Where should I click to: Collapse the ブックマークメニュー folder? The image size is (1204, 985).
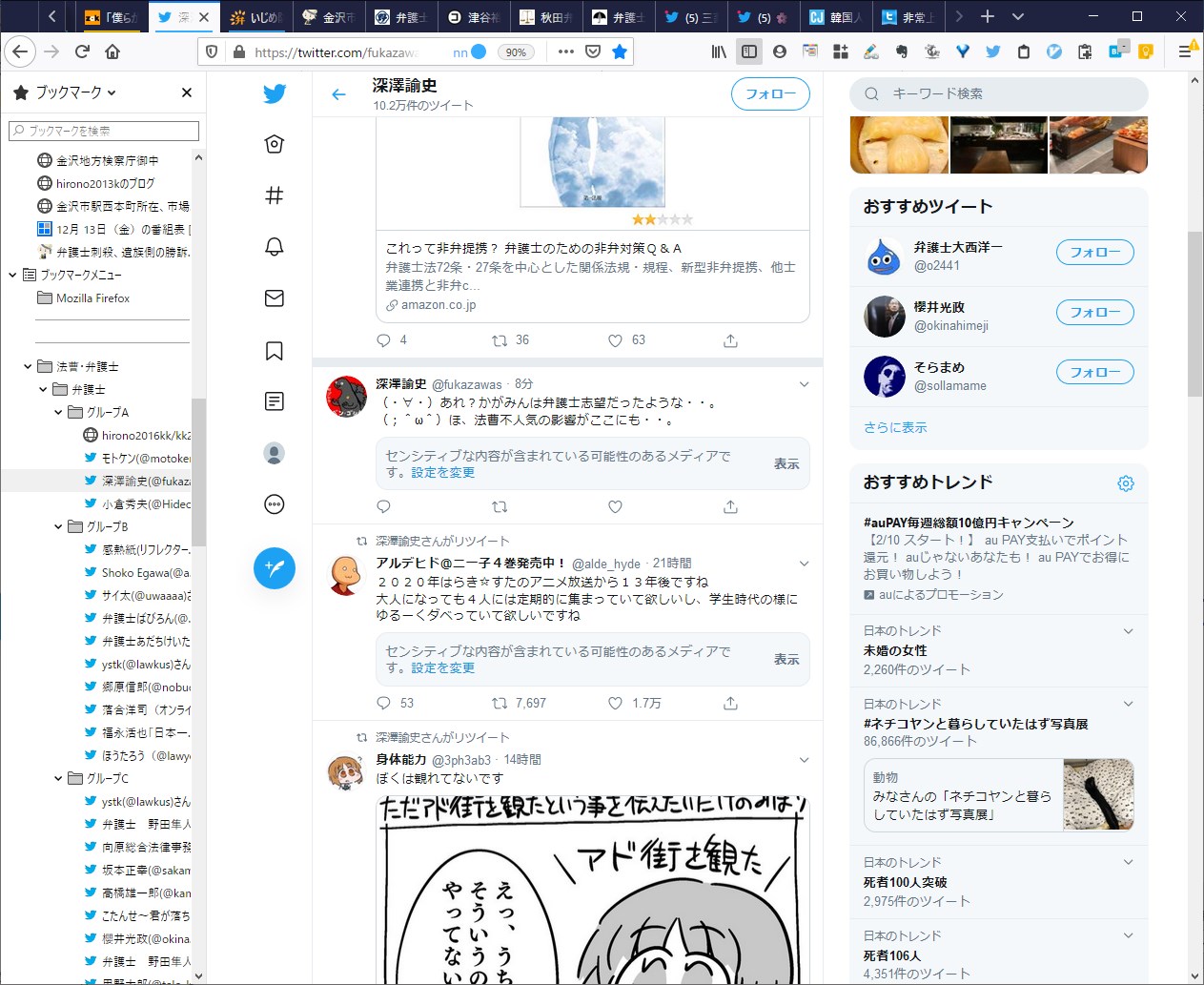[12, 275]
